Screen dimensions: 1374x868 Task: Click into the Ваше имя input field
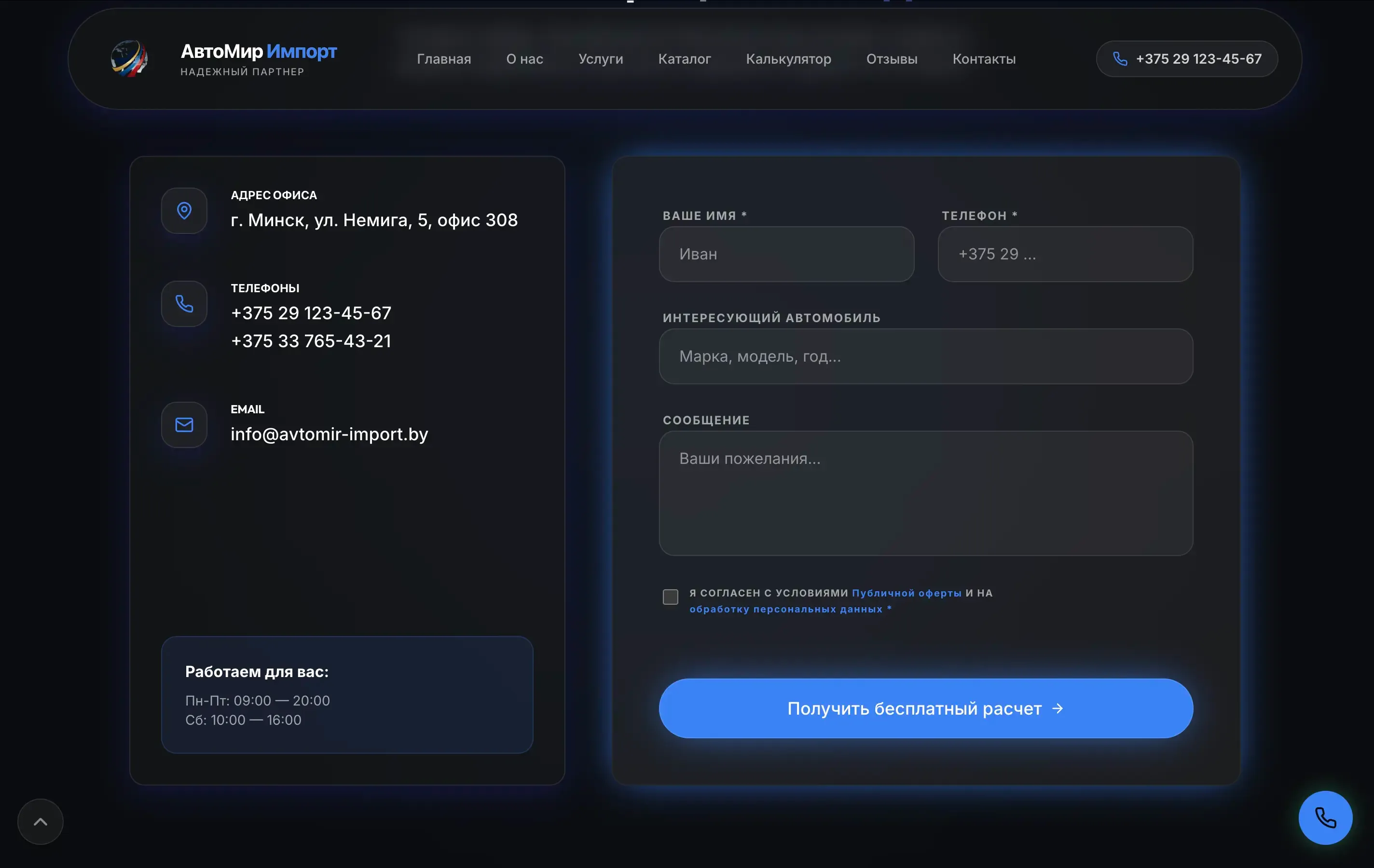786,254
